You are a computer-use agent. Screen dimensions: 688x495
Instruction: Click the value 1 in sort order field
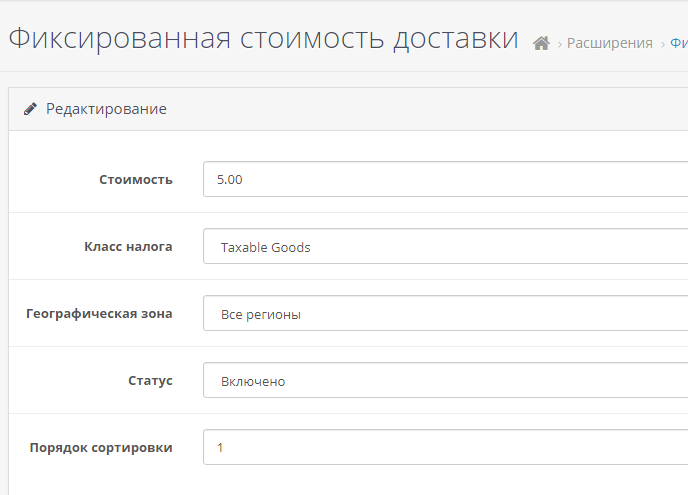point(220,448)
